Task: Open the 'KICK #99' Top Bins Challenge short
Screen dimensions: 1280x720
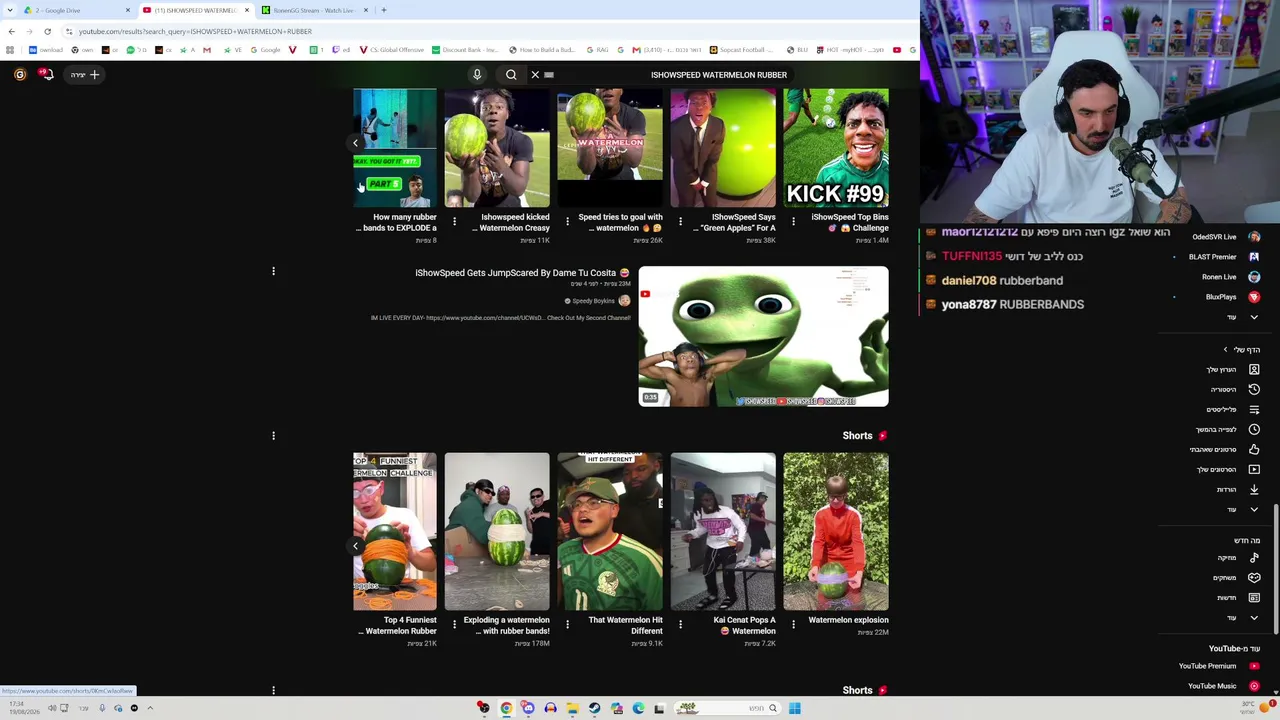Action: pyautogui.click(x=836, y=148)
